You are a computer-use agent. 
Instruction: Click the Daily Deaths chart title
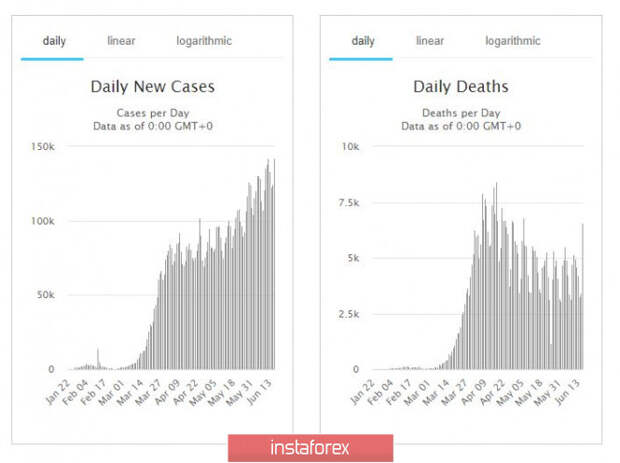(461, 87)
